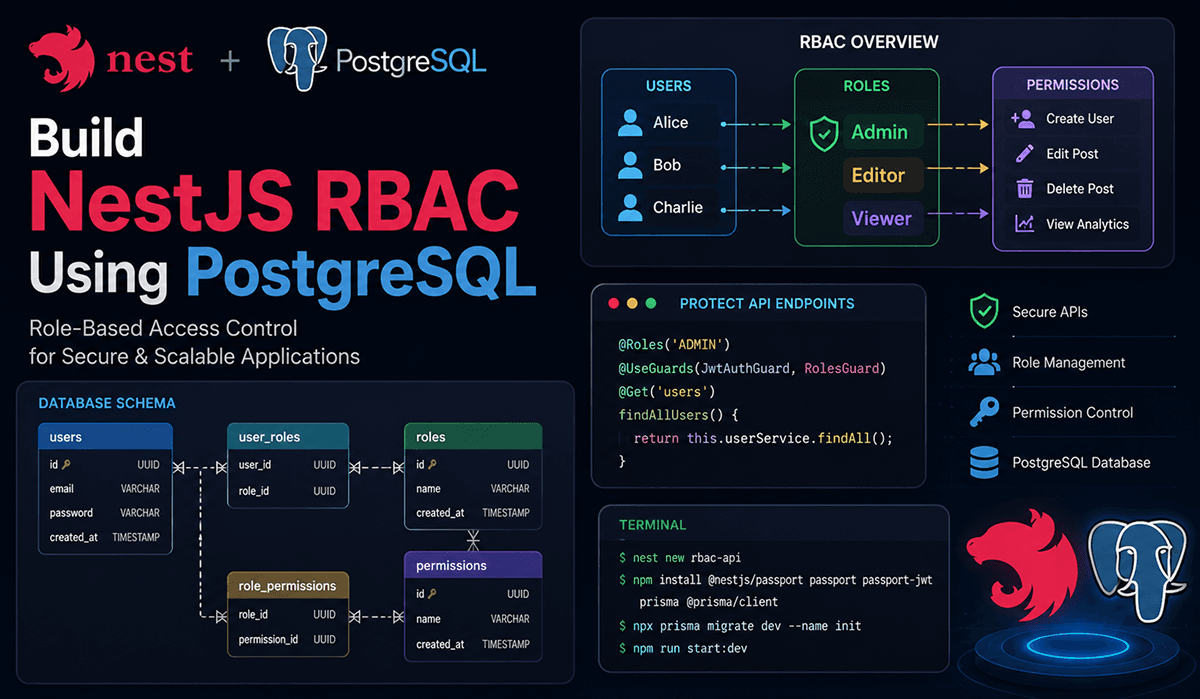Screen dimensions: 1200x699
Task: Click the 'npx prisma migrate dev' terminal line
Action: click(740, 625)
